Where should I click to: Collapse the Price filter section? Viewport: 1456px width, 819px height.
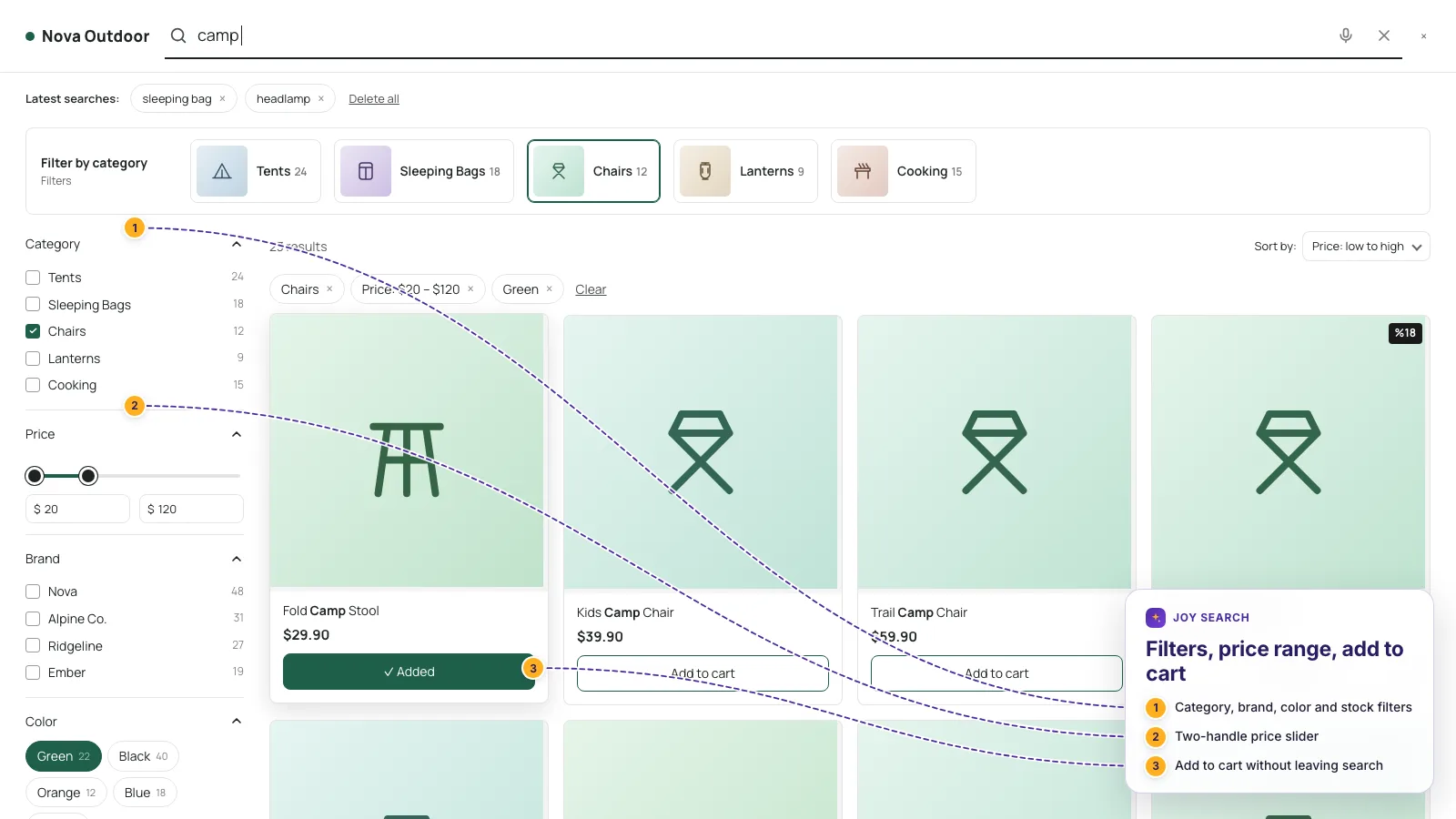[237, 434]
